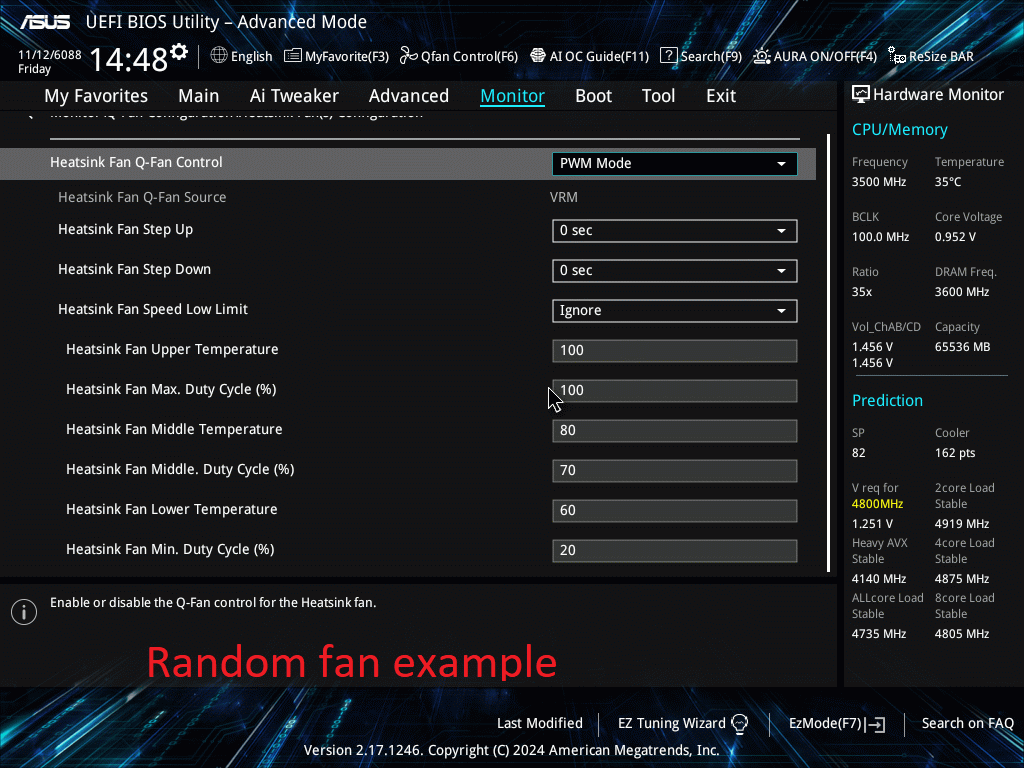Open the Heatsink Fan Q-Fan Control dropdown
1024x768 pixels.
(x=674, y=164)
